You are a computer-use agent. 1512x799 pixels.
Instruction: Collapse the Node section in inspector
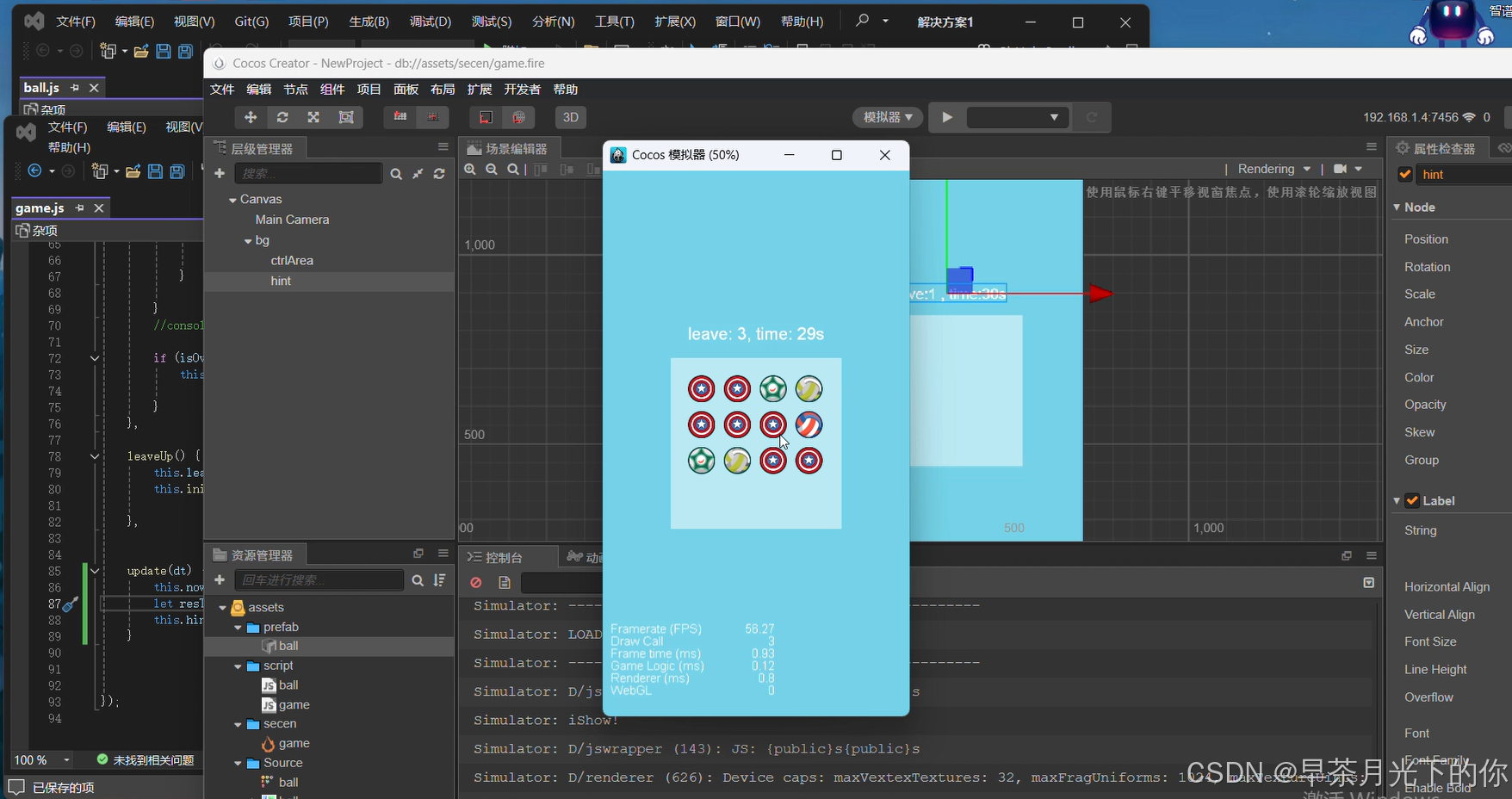click(1397, 207)
